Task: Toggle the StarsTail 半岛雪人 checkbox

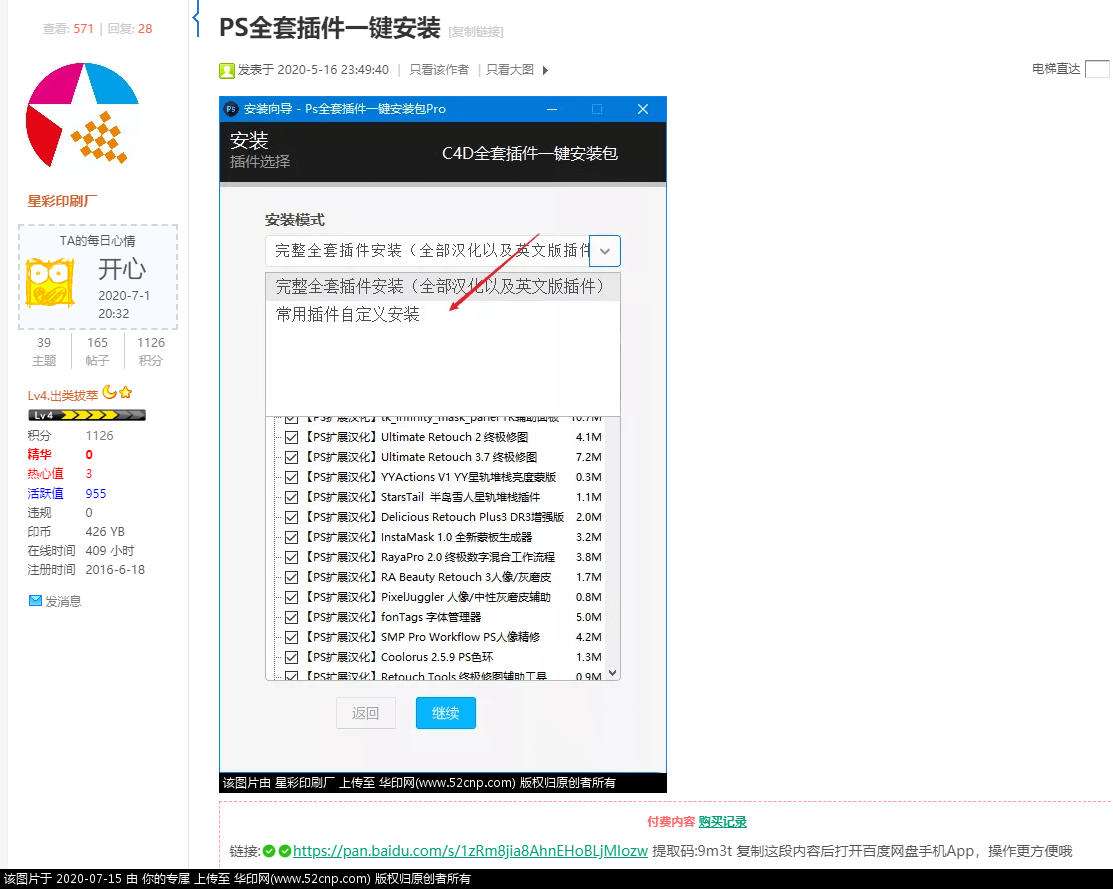Action: coord(291,497)
